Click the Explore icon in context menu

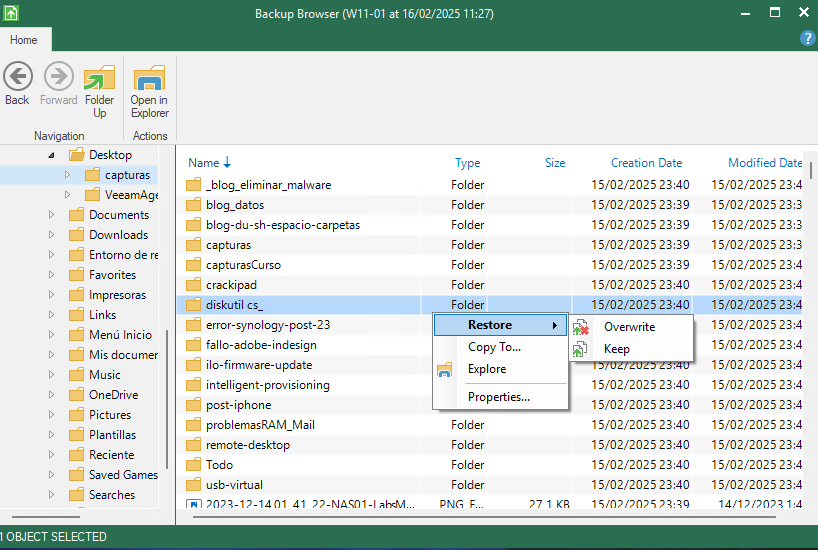pos(445,370)
